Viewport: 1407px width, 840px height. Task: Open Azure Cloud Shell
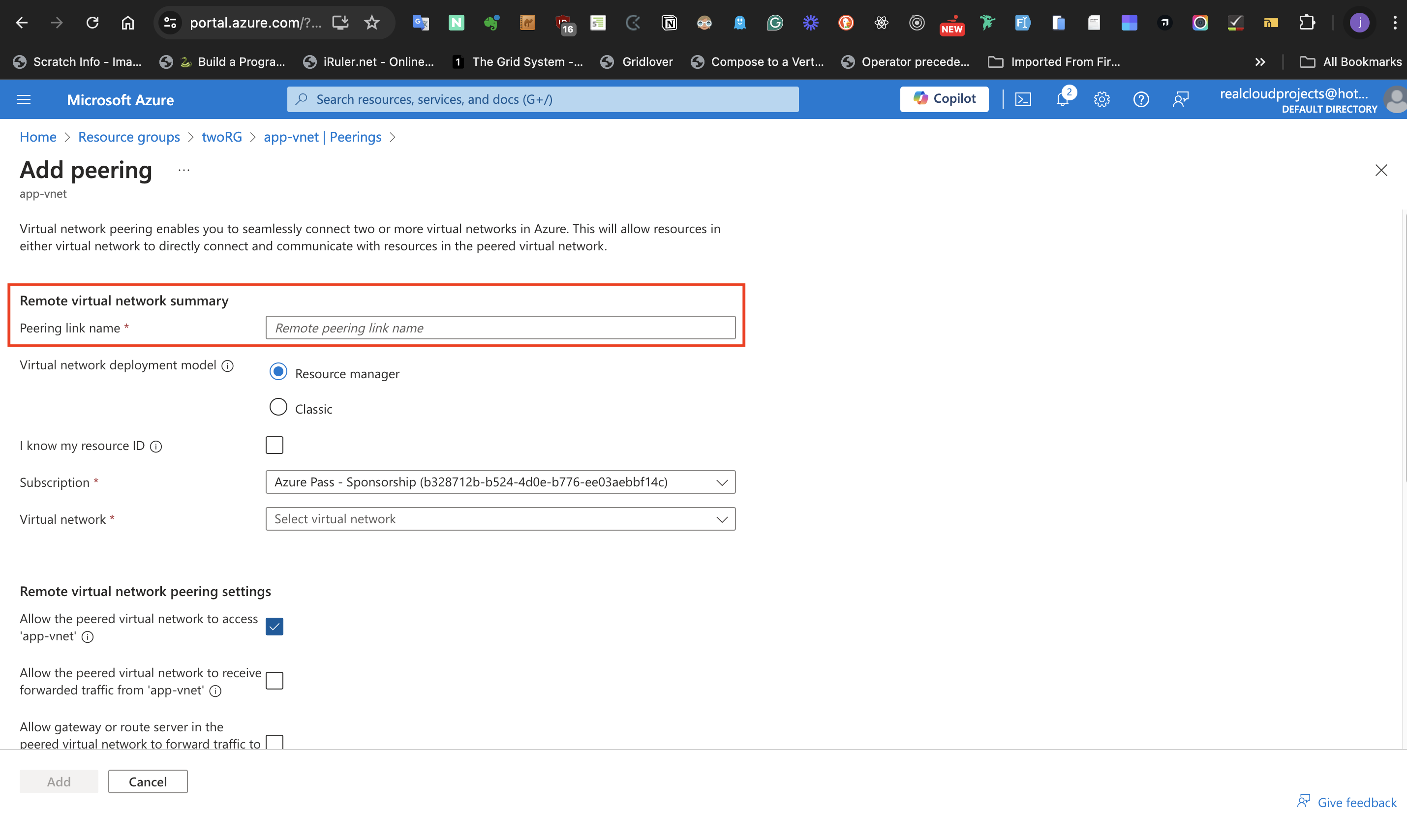1024,99
